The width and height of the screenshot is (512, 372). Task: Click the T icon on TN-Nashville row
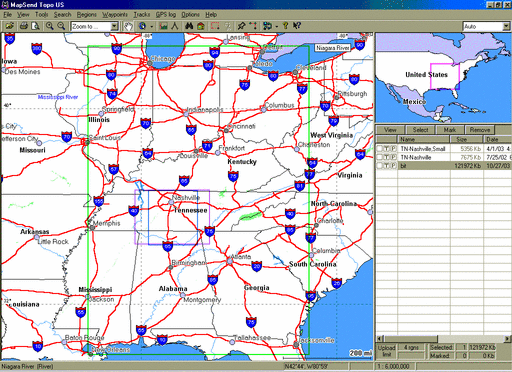pos(386,157)
